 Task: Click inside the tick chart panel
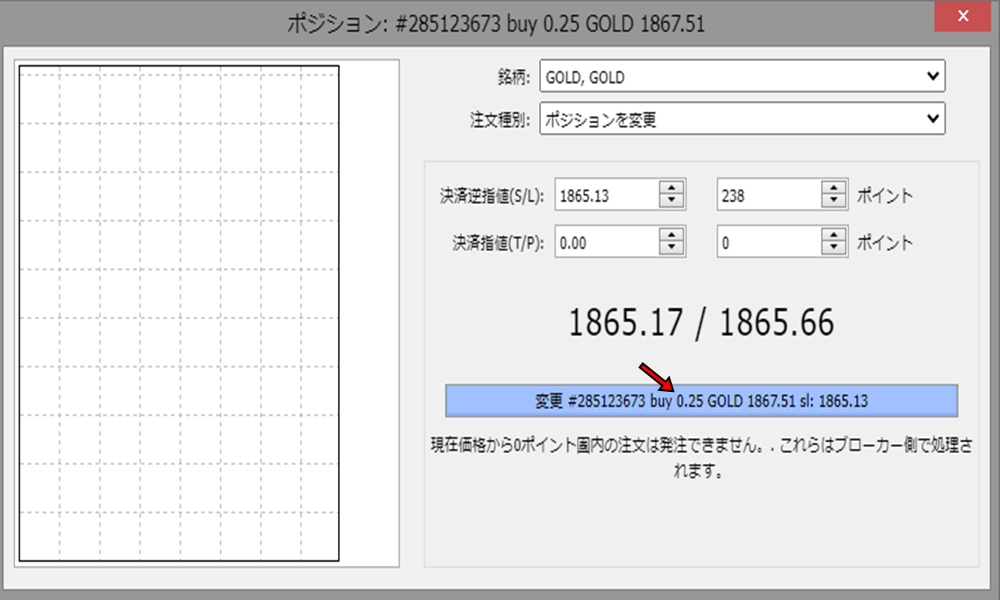point(180,310)
